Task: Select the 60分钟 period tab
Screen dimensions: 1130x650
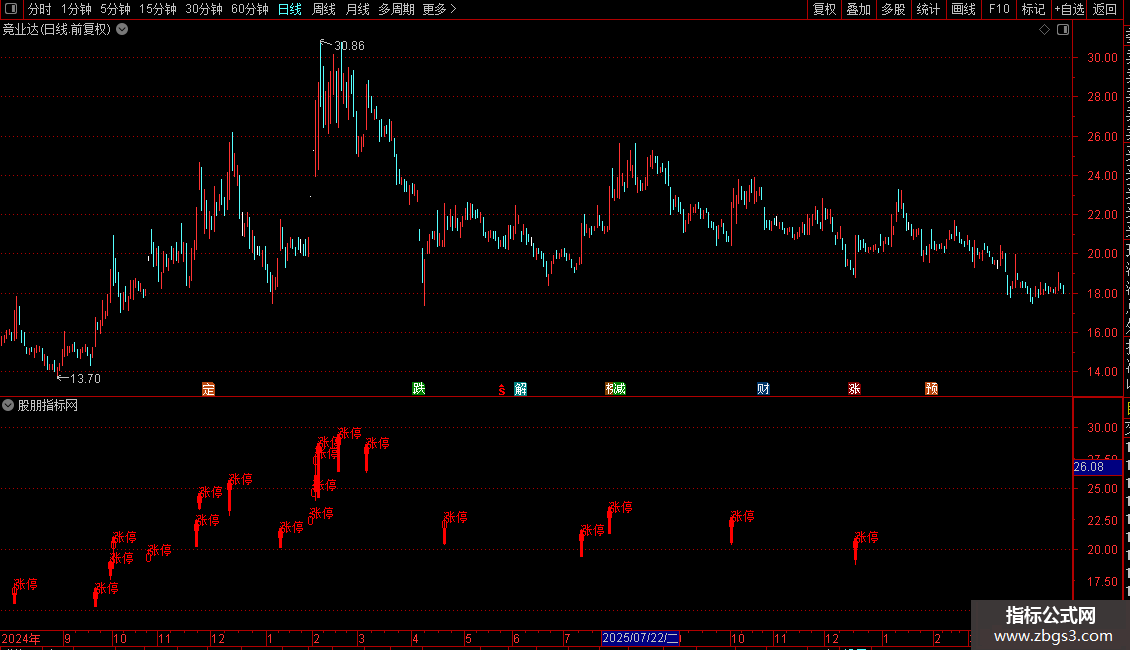Action: 250,9
